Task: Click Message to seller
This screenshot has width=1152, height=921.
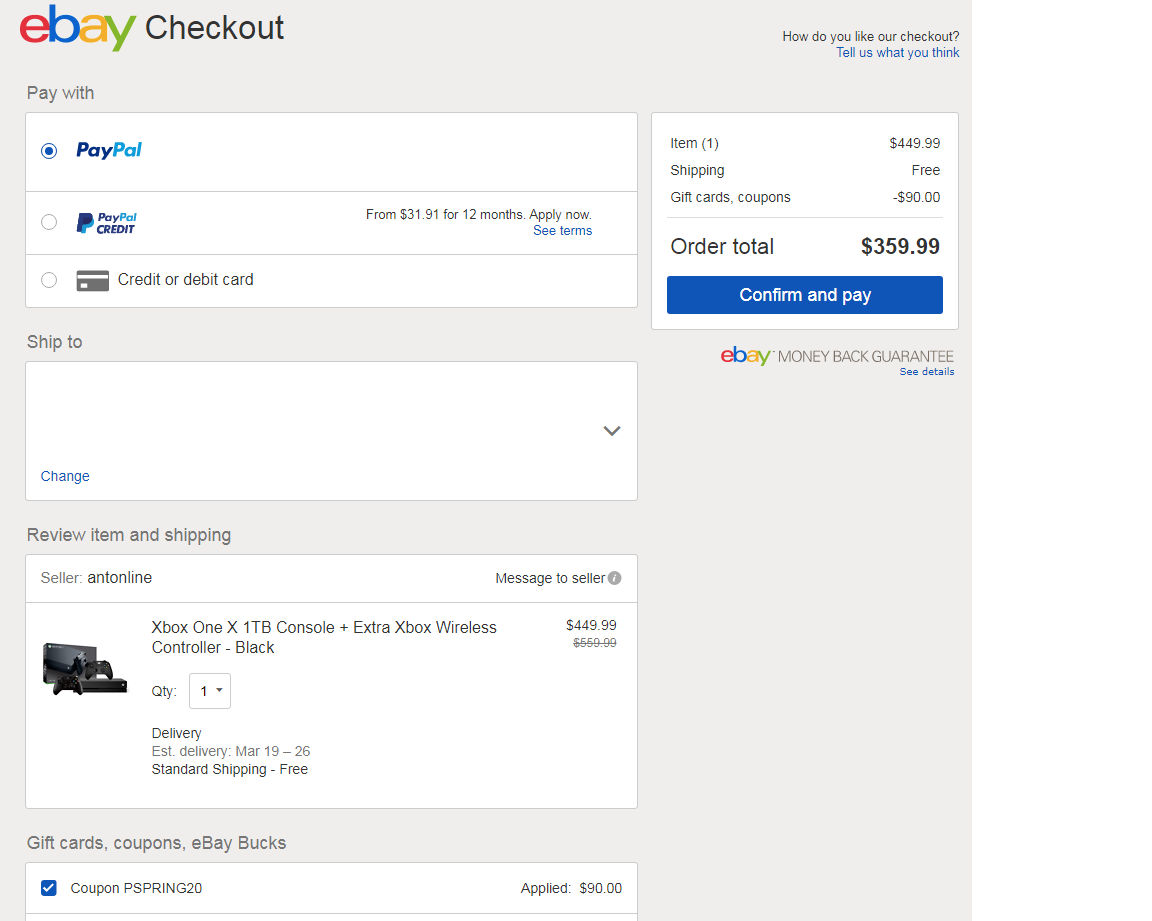Action: (549, 578)
